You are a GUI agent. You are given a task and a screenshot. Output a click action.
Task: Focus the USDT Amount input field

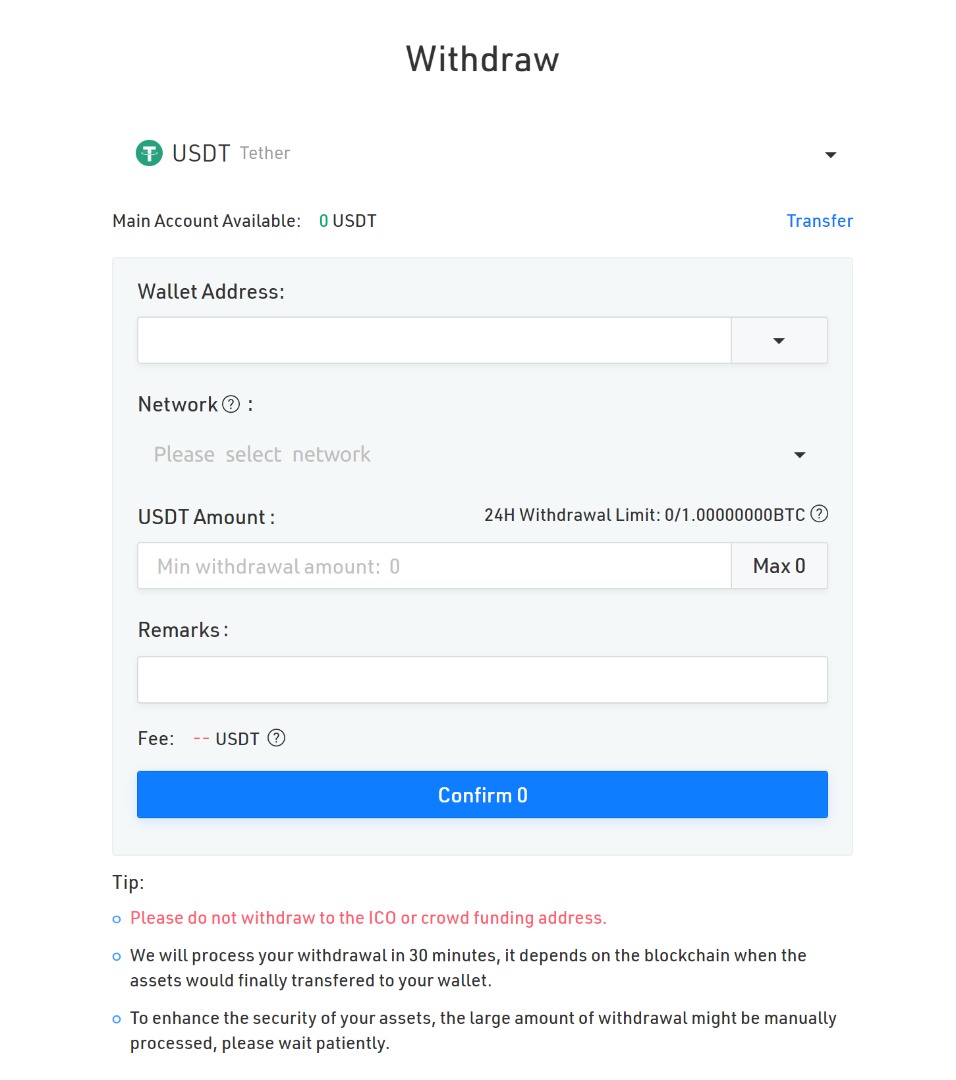[434, 567]
